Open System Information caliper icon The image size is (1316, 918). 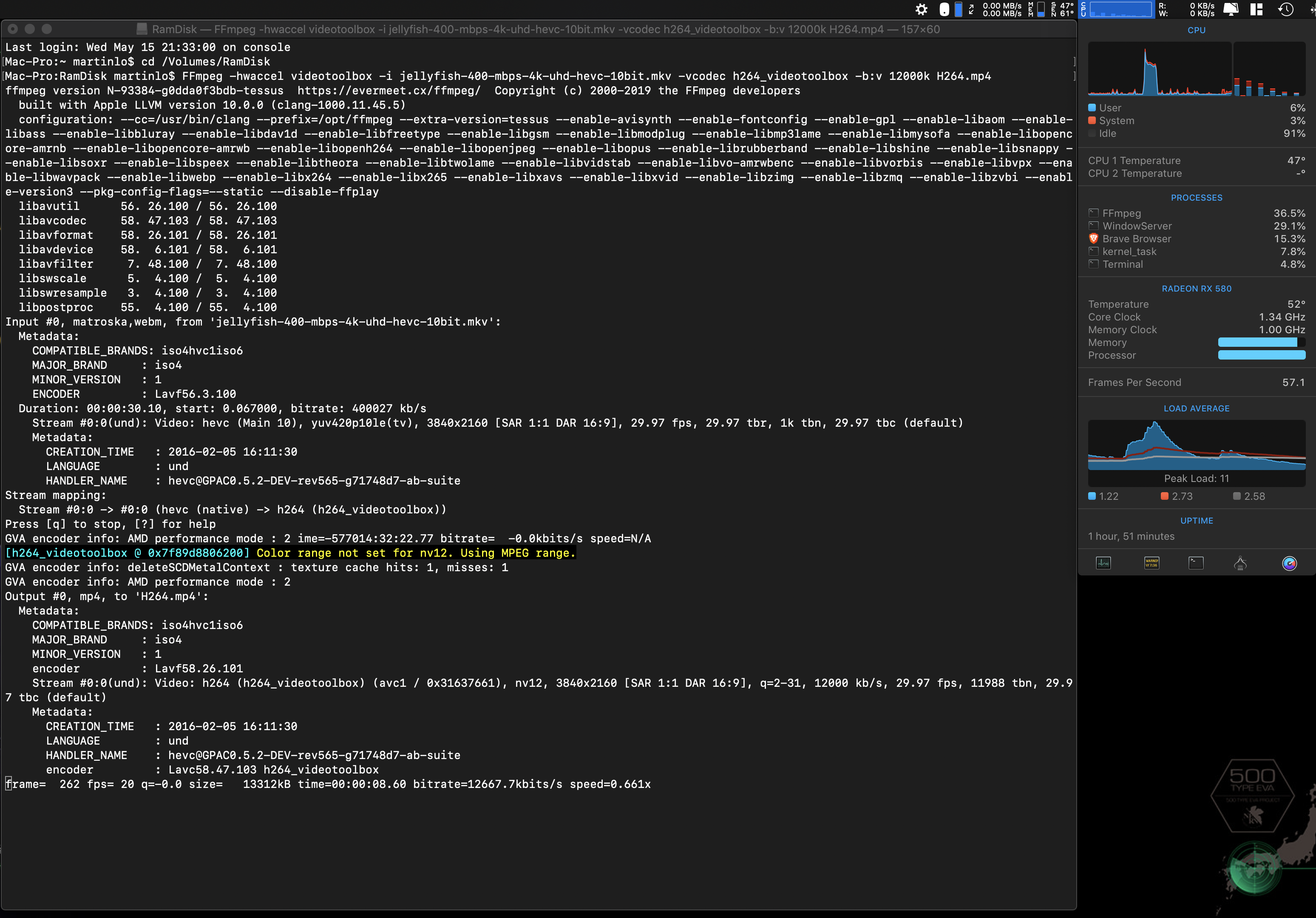tap(1240, 563)
